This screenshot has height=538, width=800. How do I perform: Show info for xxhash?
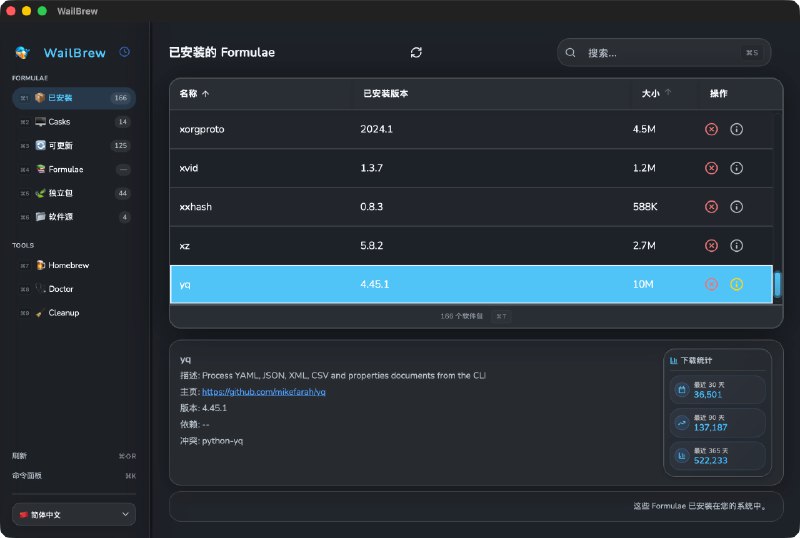(736, 207)
